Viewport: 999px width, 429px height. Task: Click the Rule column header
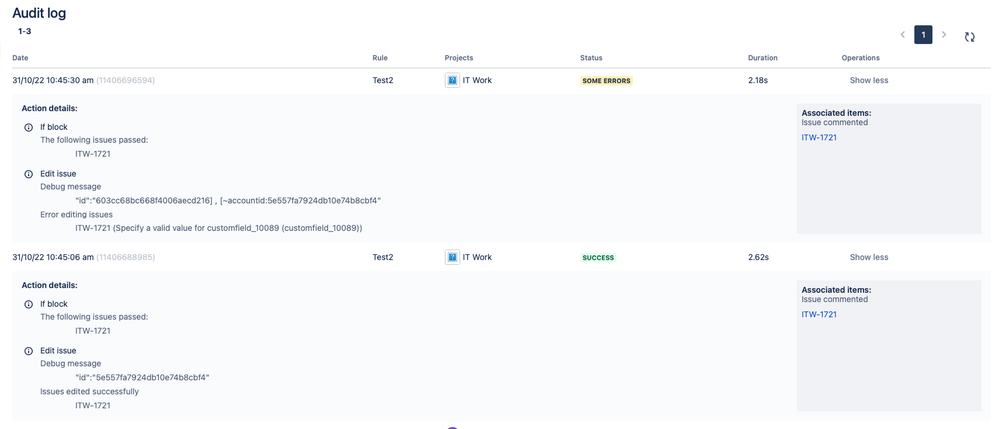380,58
